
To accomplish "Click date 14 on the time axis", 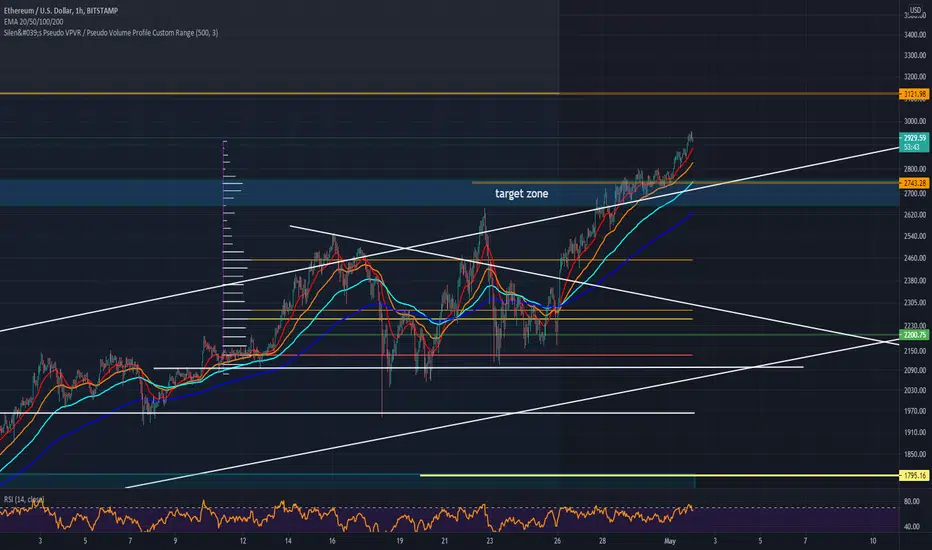I will [288, 541].
